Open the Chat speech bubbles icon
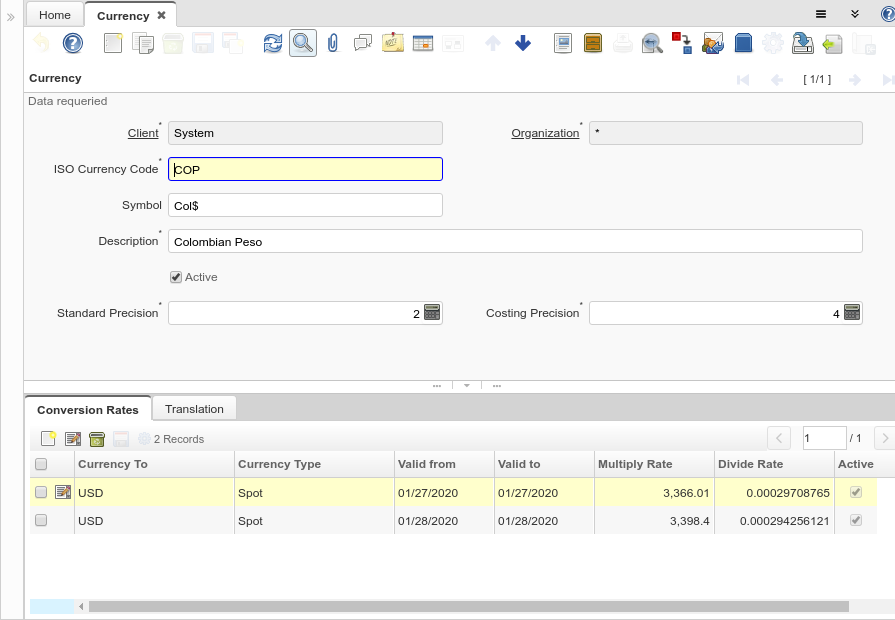The height and width of the screenshot is (620, 895). point(363,43)
